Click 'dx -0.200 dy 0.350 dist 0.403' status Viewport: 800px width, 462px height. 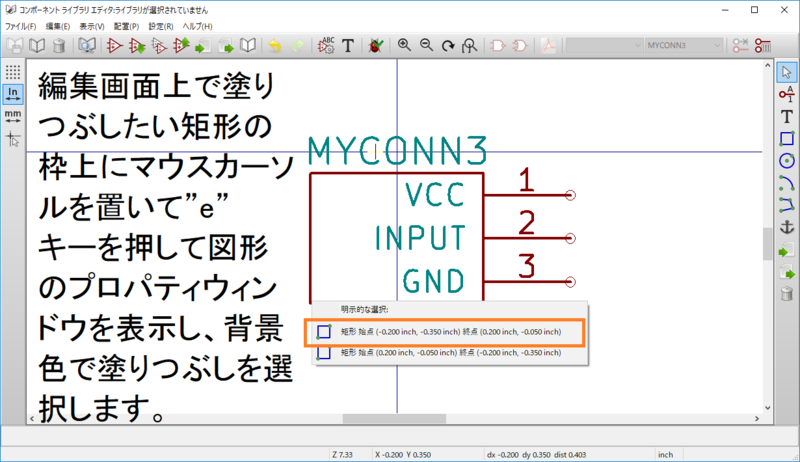click(x=536, y=454)
